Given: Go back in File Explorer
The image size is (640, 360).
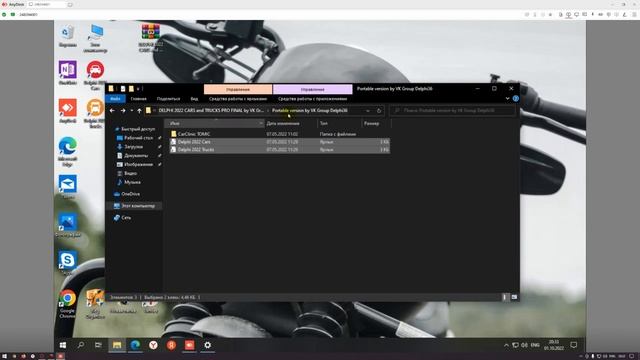Looking at the screenshot, I should tap(112, 111).
